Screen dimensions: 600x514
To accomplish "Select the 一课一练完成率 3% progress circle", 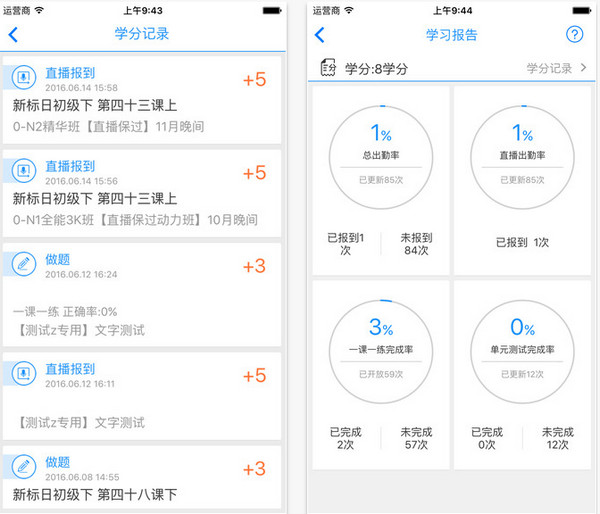I will pyautogui.click(x=381, y=351).
